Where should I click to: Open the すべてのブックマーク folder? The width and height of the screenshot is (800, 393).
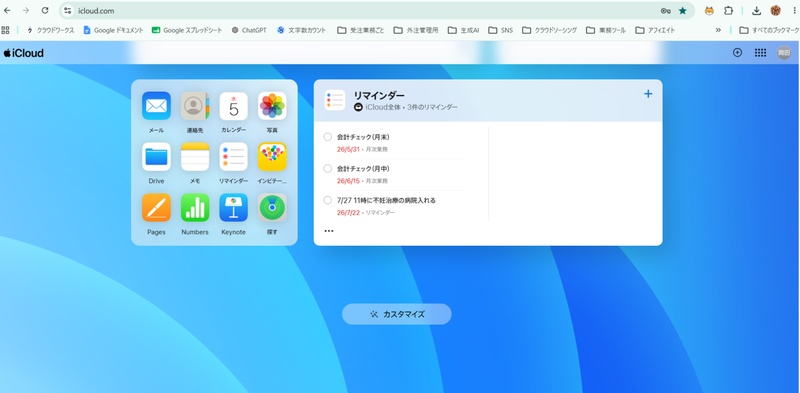coord(769,30)
